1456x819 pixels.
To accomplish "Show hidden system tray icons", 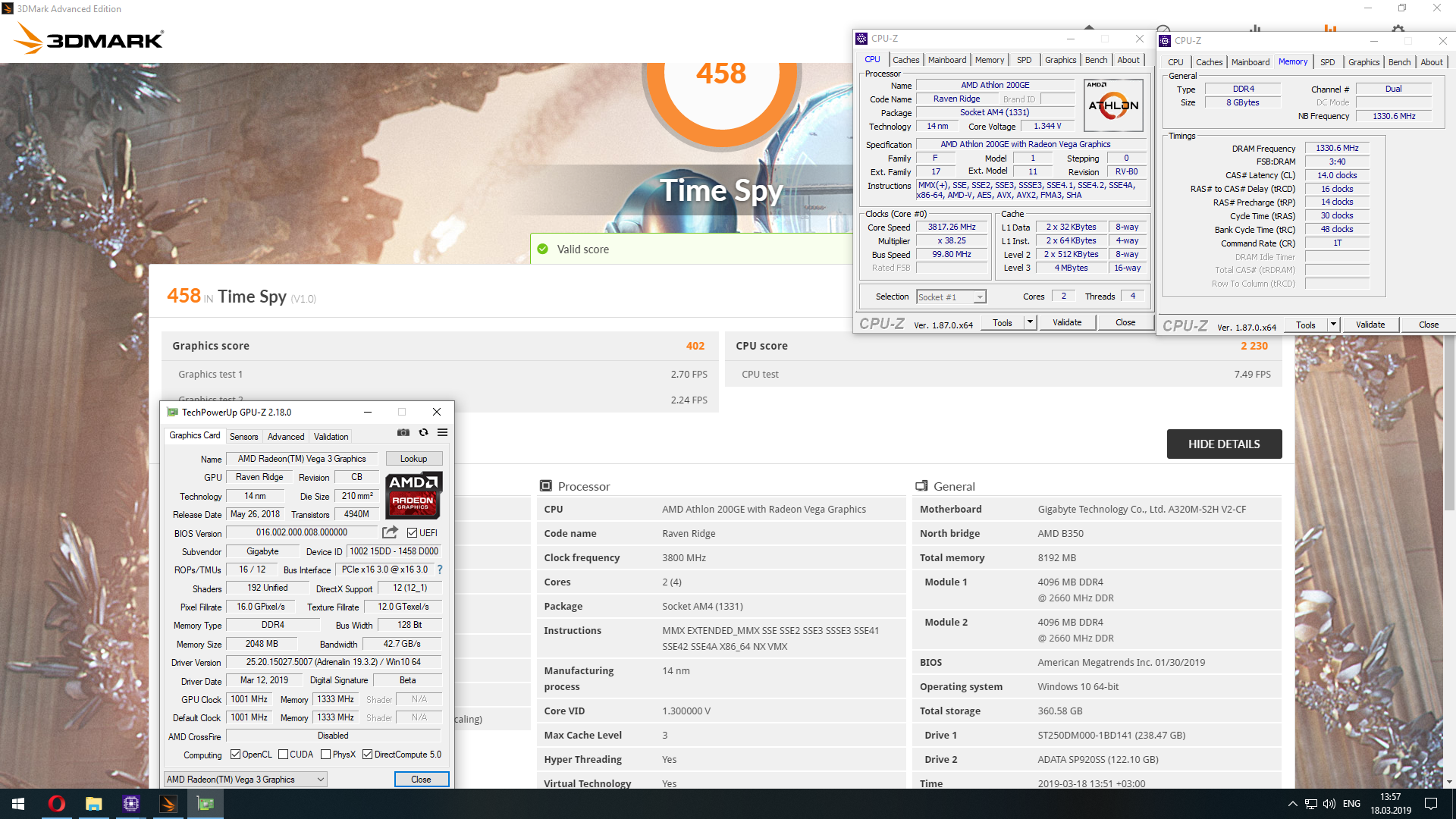I will (x=1292, y=804).
